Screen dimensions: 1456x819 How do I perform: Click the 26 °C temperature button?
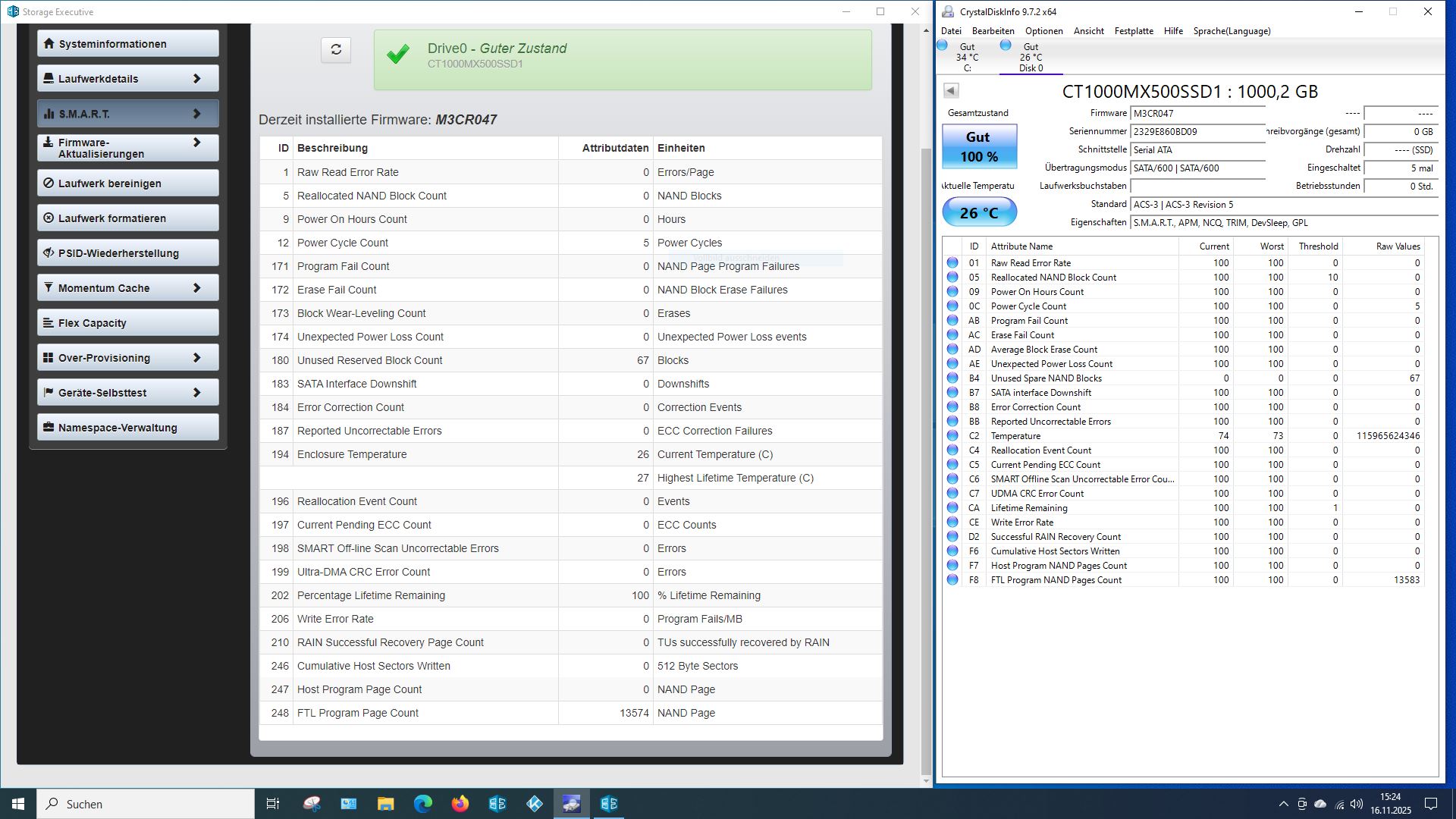[979, 212]
